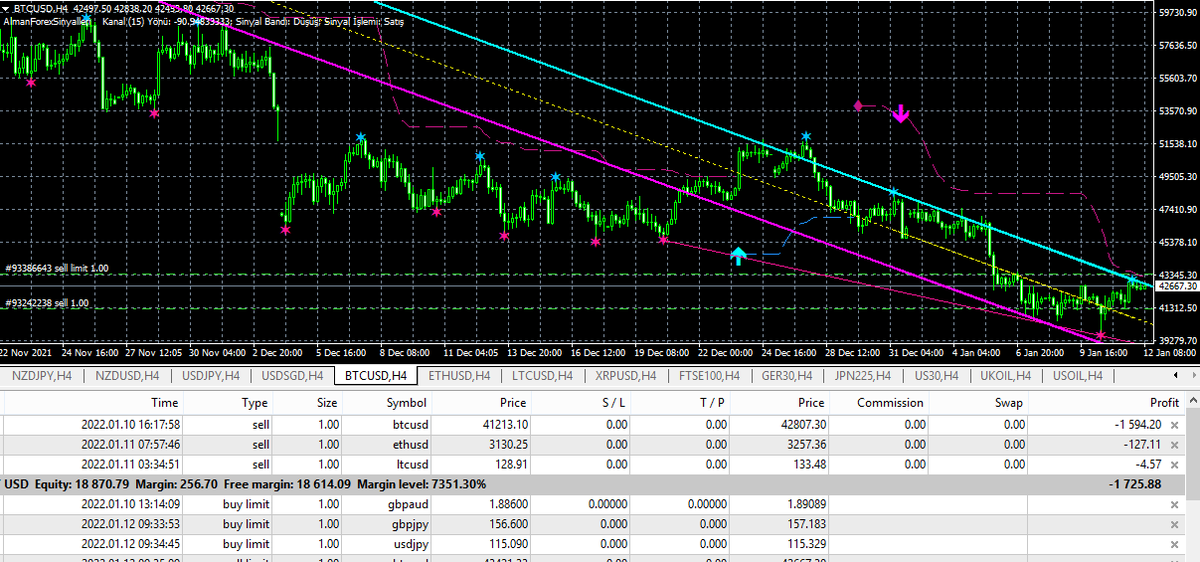
Task: Click current price label 42667.30 on scale
Action: (1175, 286)
